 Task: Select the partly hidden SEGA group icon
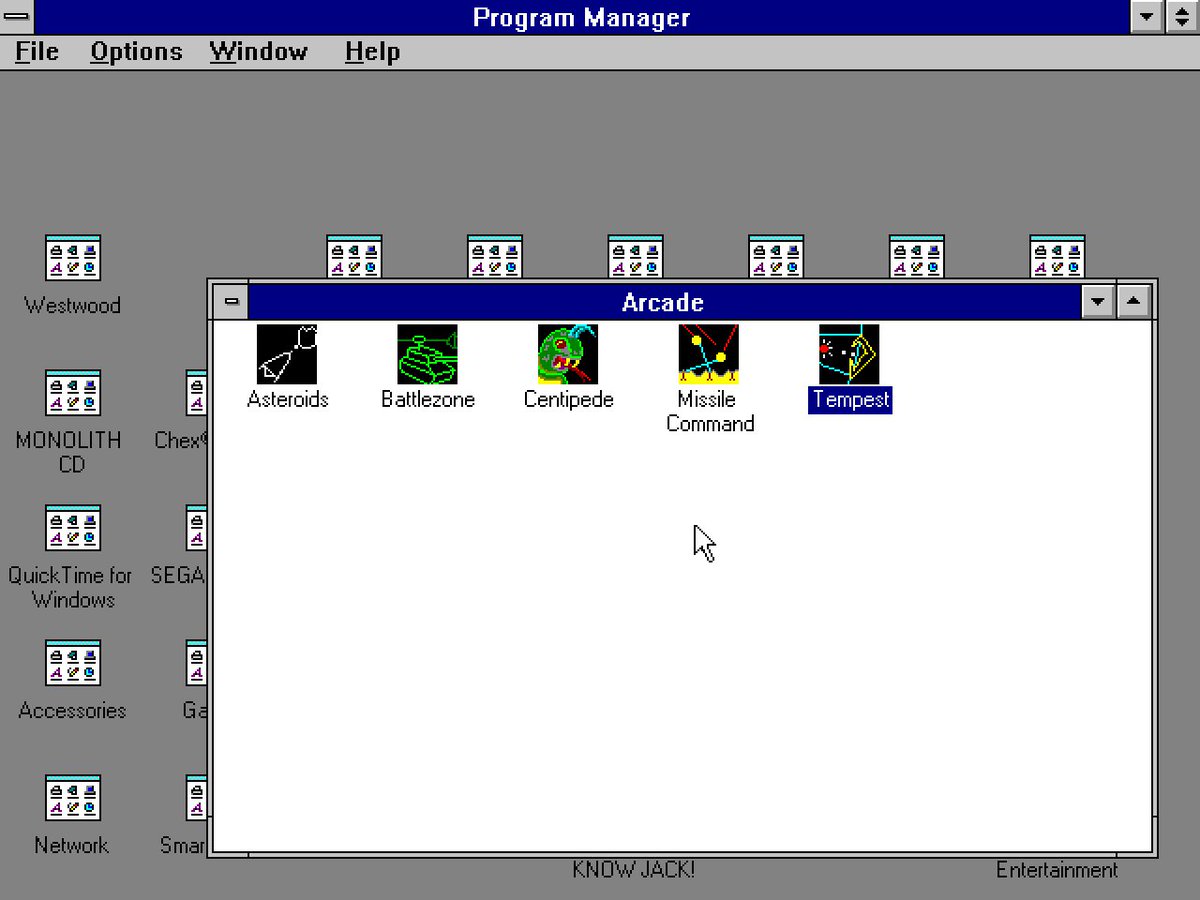(x=196, y=528)
